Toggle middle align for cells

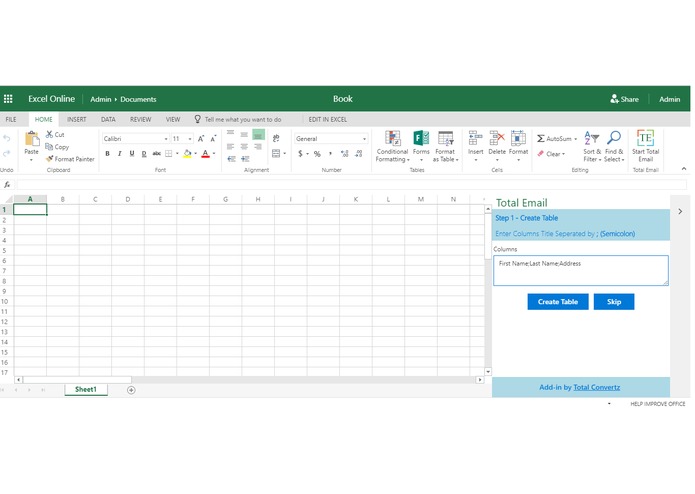(x=244, y=134)
